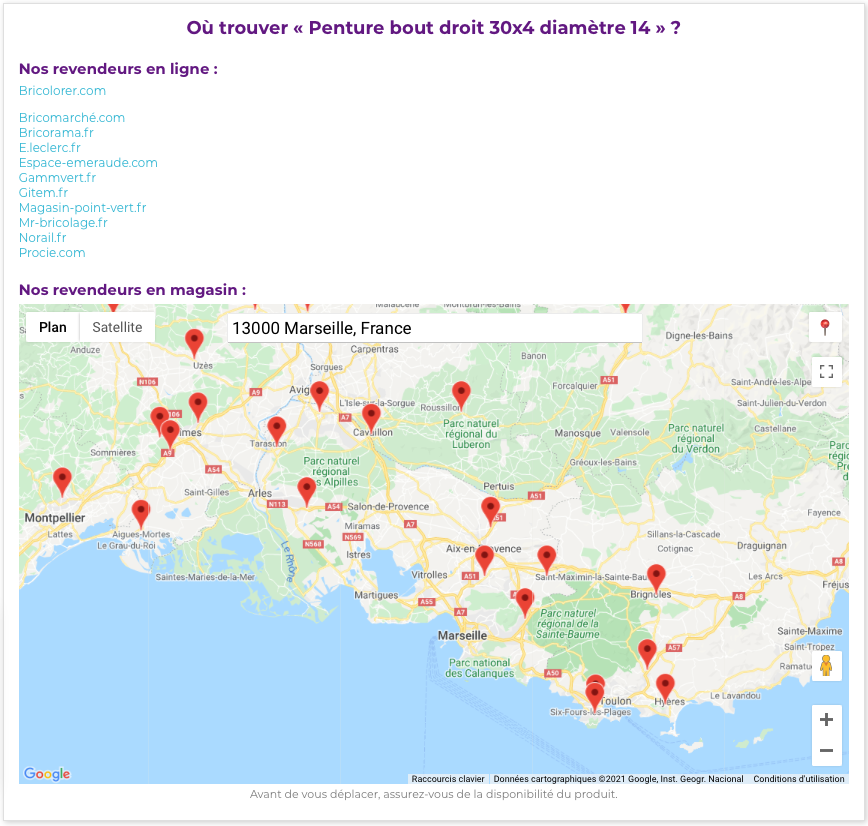The height and width of the screenshot is (826, 868).
Task: Open the Bricolorer.com retailer link
Action: pyautogui.click(x=62, y=91)
